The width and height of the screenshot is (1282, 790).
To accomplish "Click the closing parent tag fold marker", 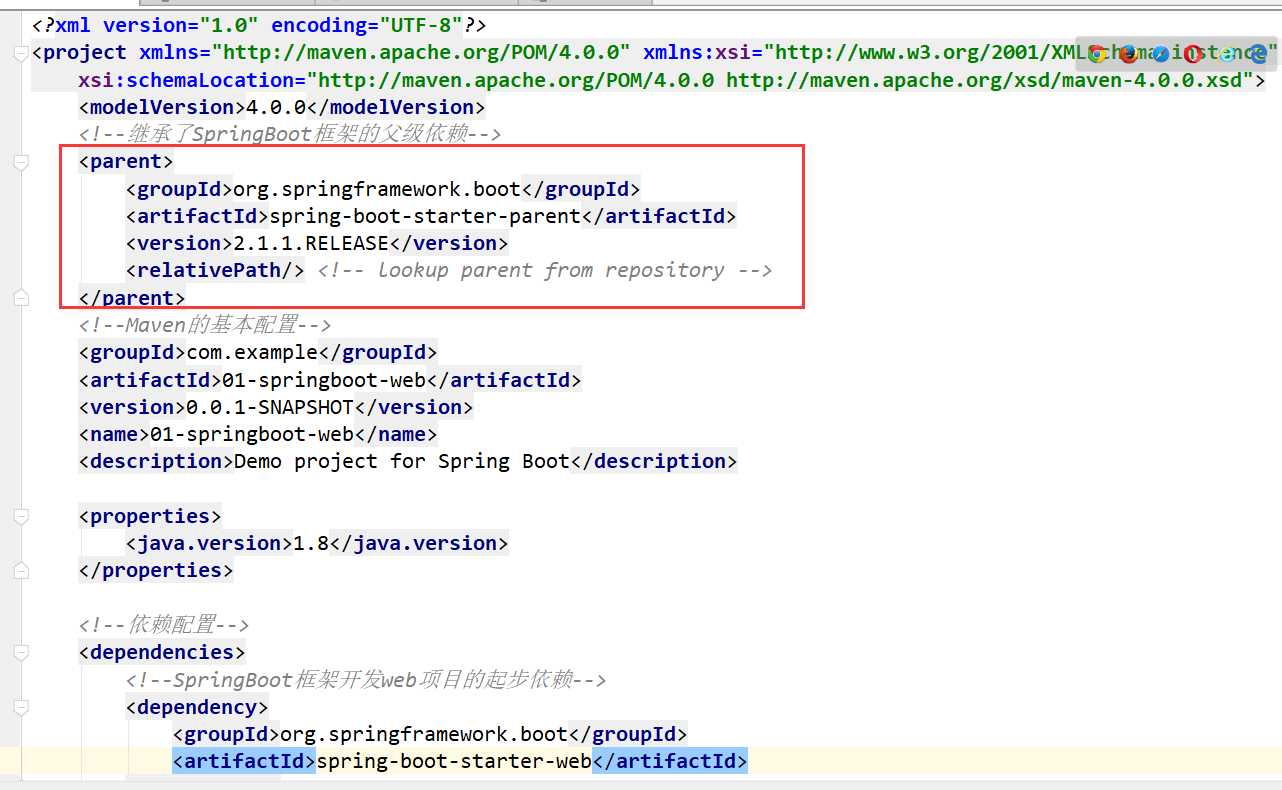I will (x=21, y=298).
